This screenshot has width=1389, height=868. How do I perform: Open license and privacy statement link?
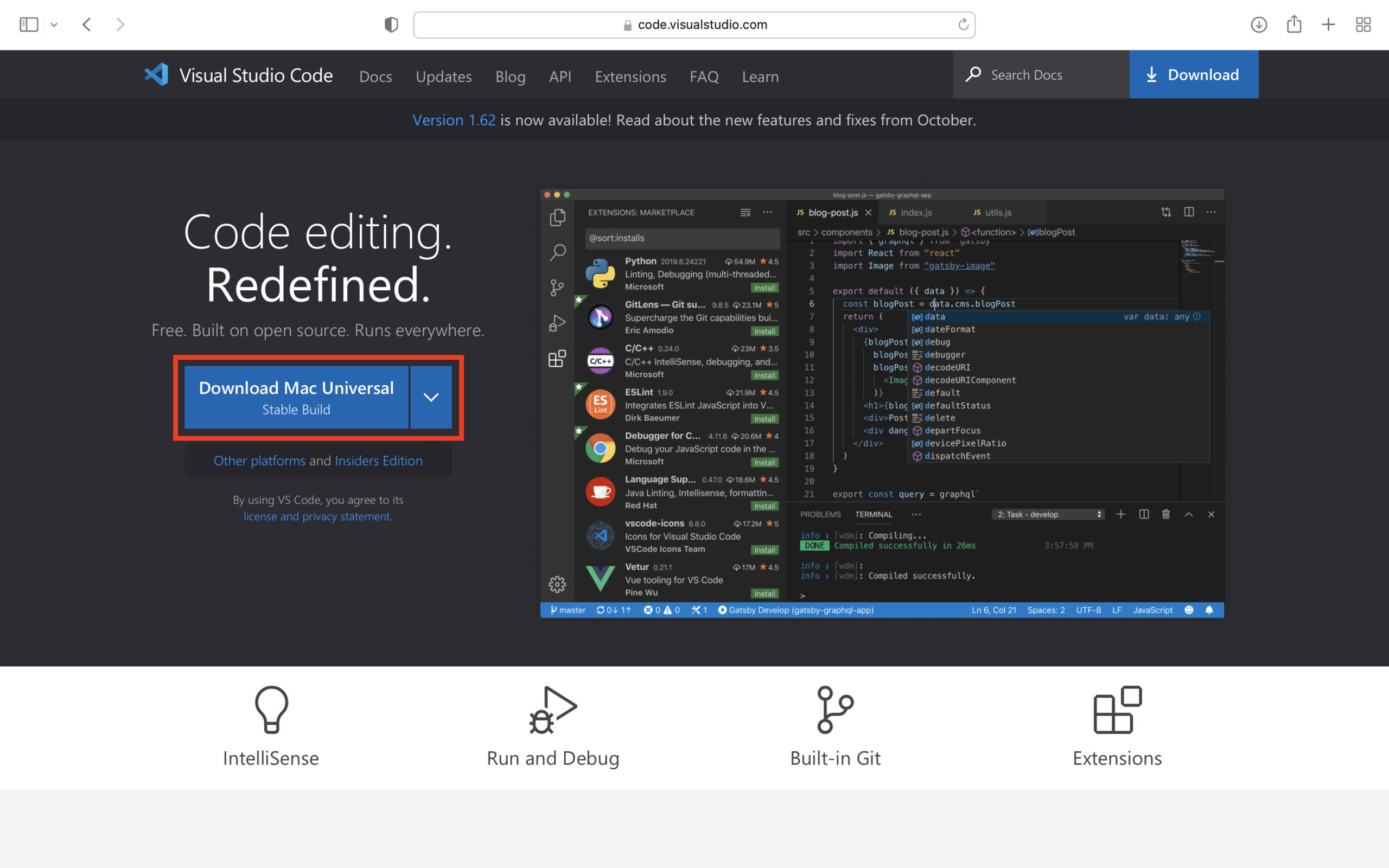pyautogui.click(x=317, y=516)
